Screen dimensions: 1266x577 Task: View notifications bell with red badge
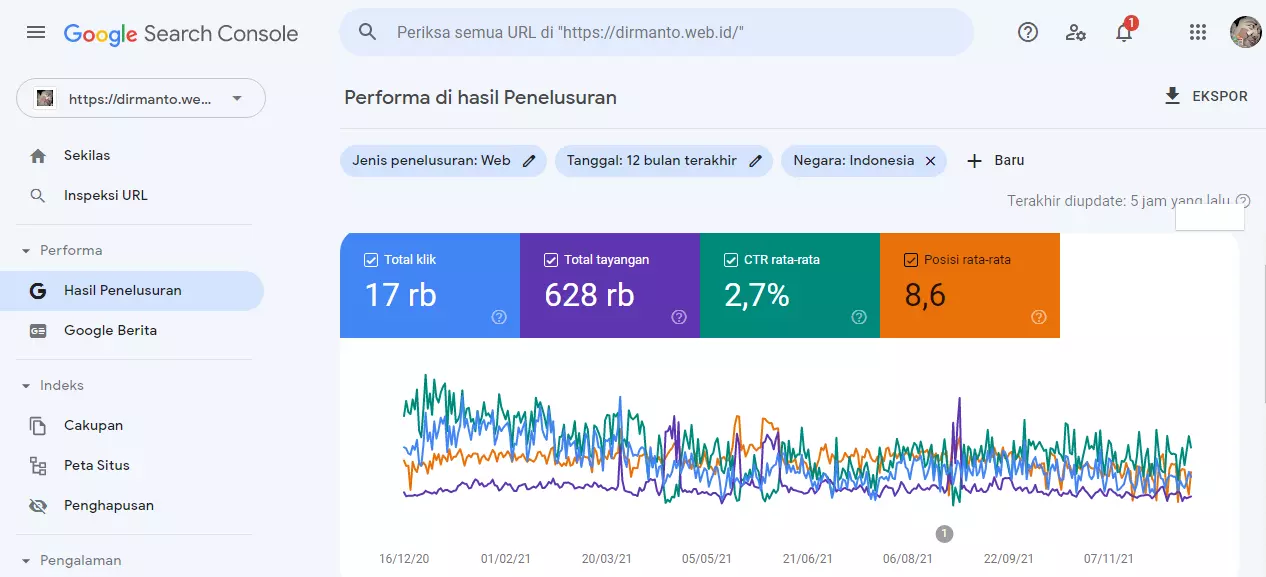(1125, 31)
